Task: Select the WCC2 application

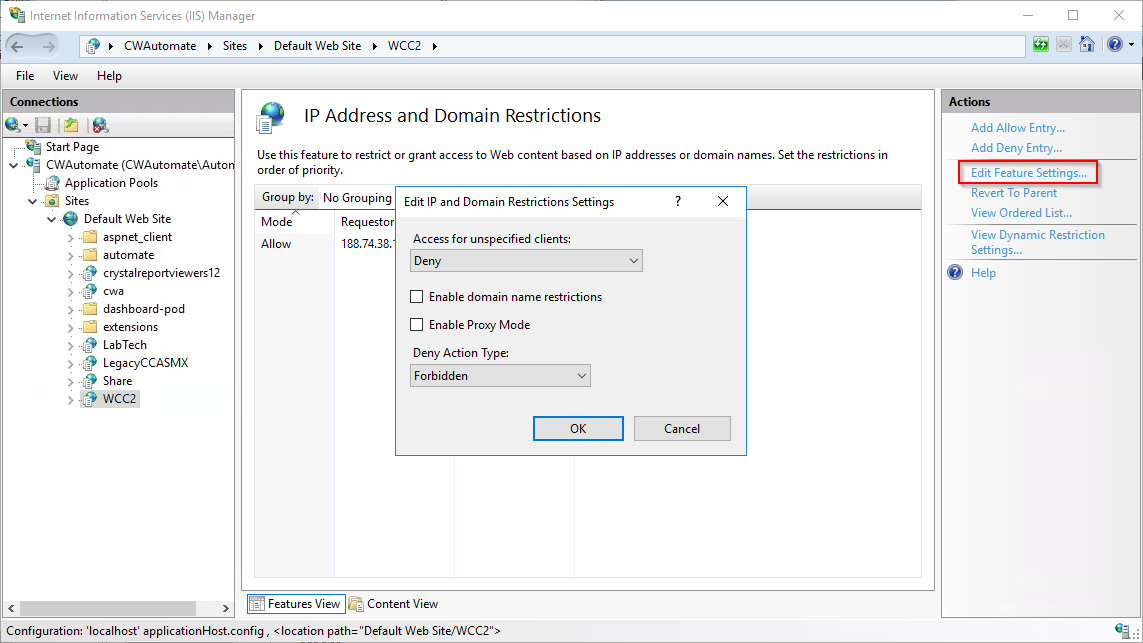Action: (x=119, y=399)
